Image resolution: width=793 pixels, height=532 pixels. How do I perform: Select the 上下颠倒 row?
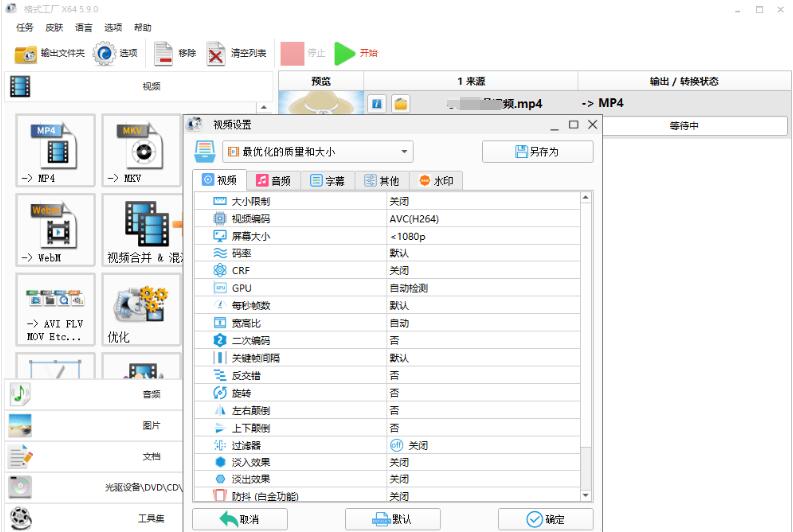point(387,428)
